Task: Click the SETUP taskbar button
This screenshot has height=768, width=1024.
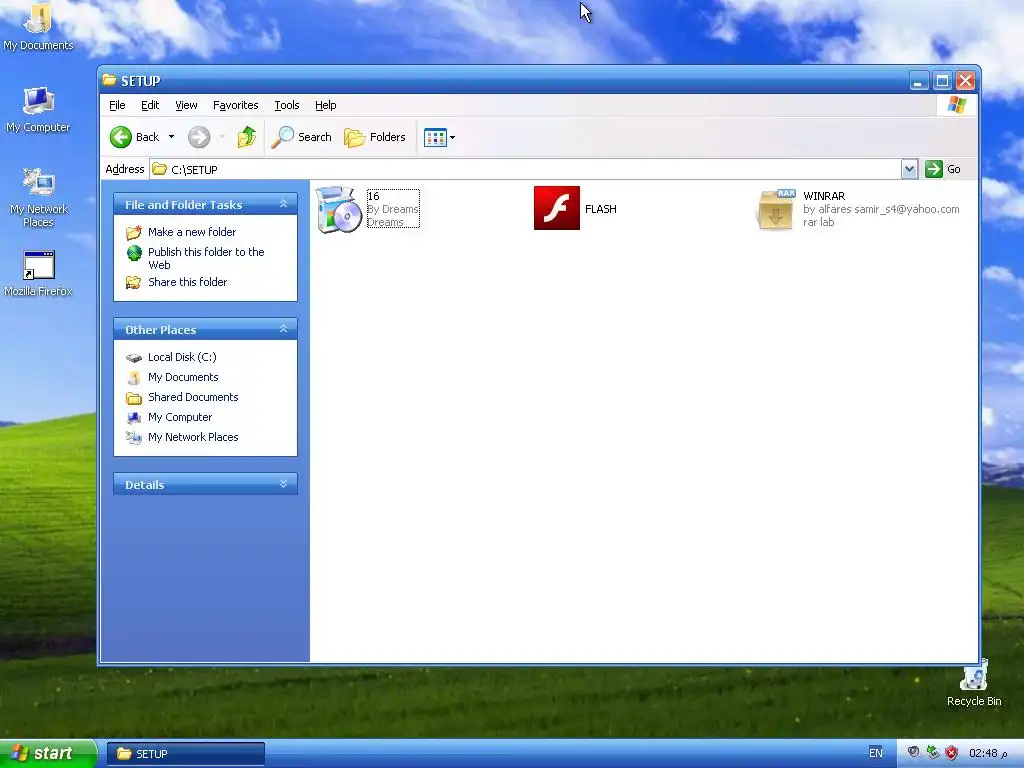Action: click(186, 754)
